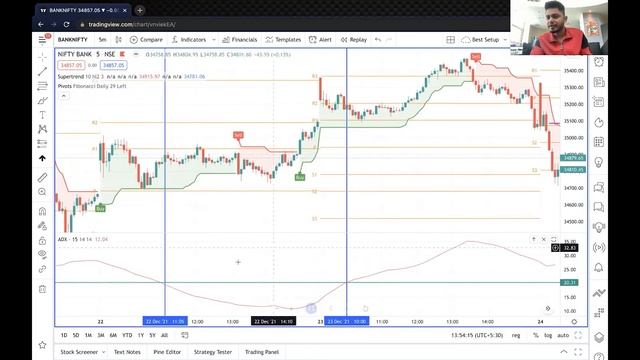The image size is (640, 360).
Task: Open the hamburger main menu
Action: pyautogui.click(x=42, y=40)
